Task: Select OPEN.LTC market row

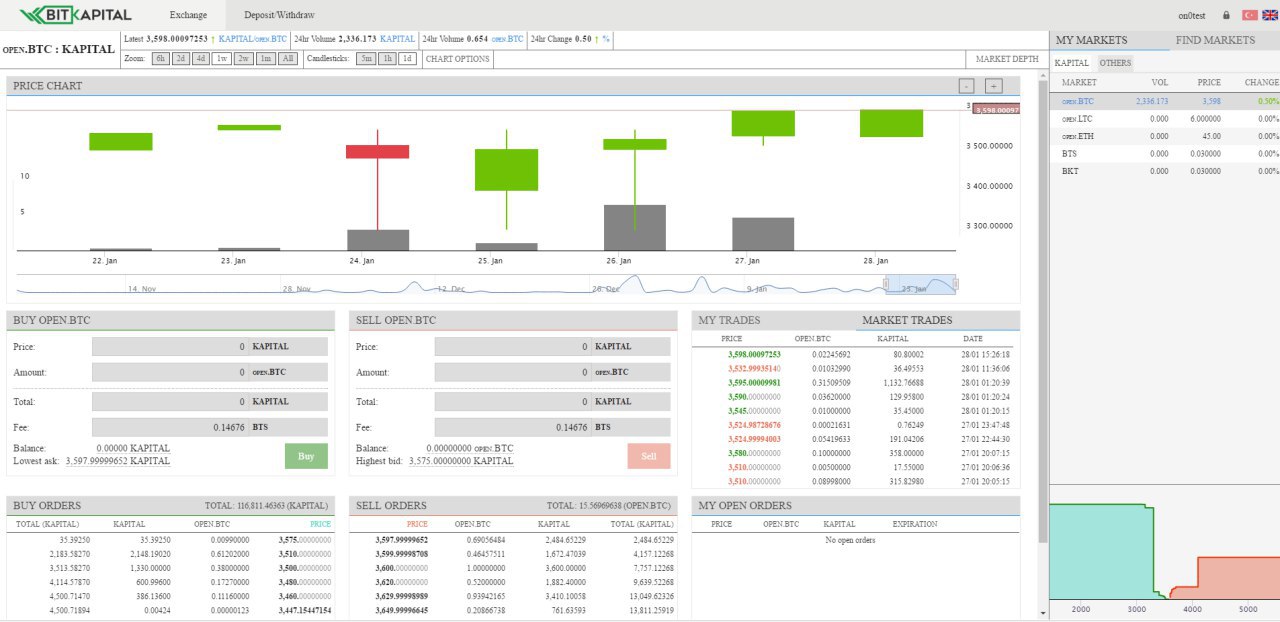Action: (x=1165, y=119)
